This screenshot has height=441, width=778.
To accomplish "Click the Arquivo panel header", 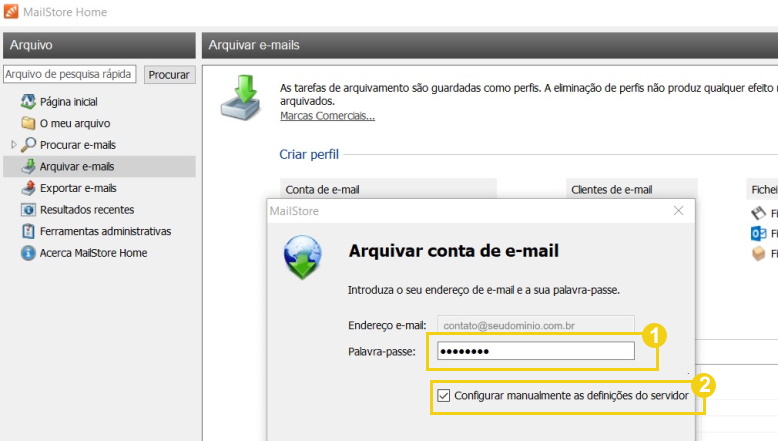I will tap(99, 45).
